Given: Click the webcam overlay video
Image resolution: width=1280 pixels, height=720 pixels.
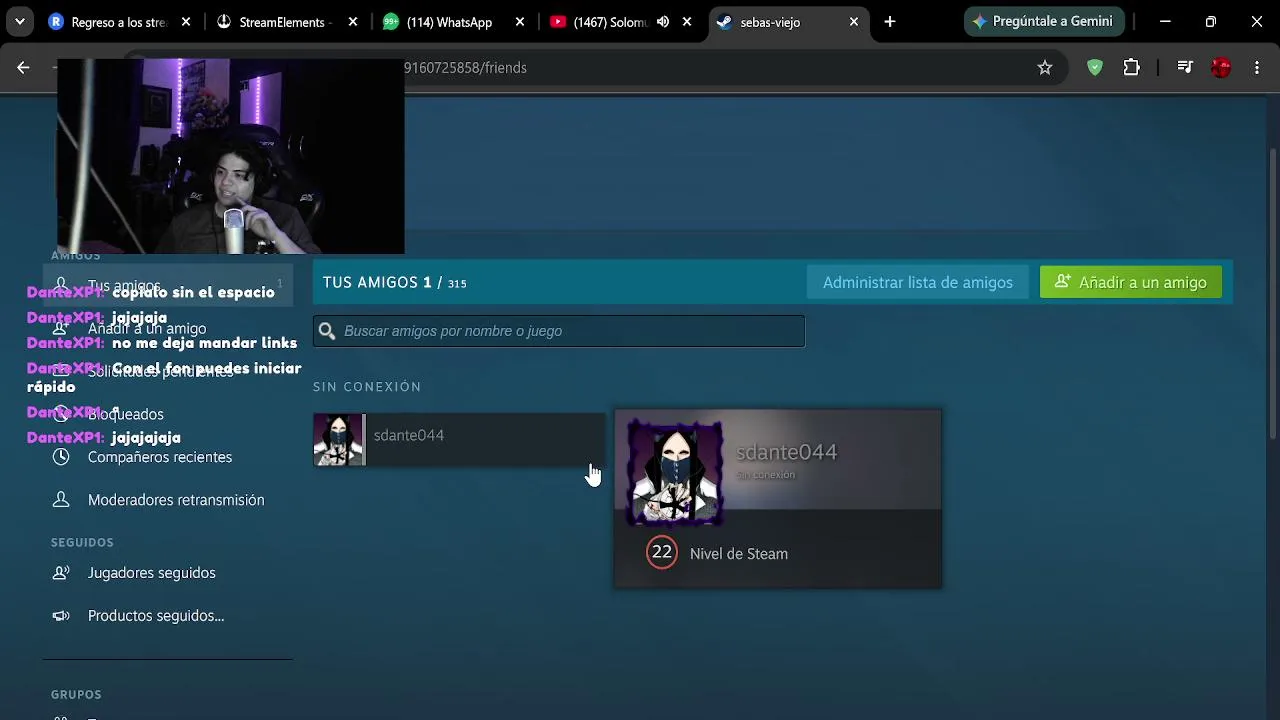Looking at the screenshot, I should coord(231,156).
